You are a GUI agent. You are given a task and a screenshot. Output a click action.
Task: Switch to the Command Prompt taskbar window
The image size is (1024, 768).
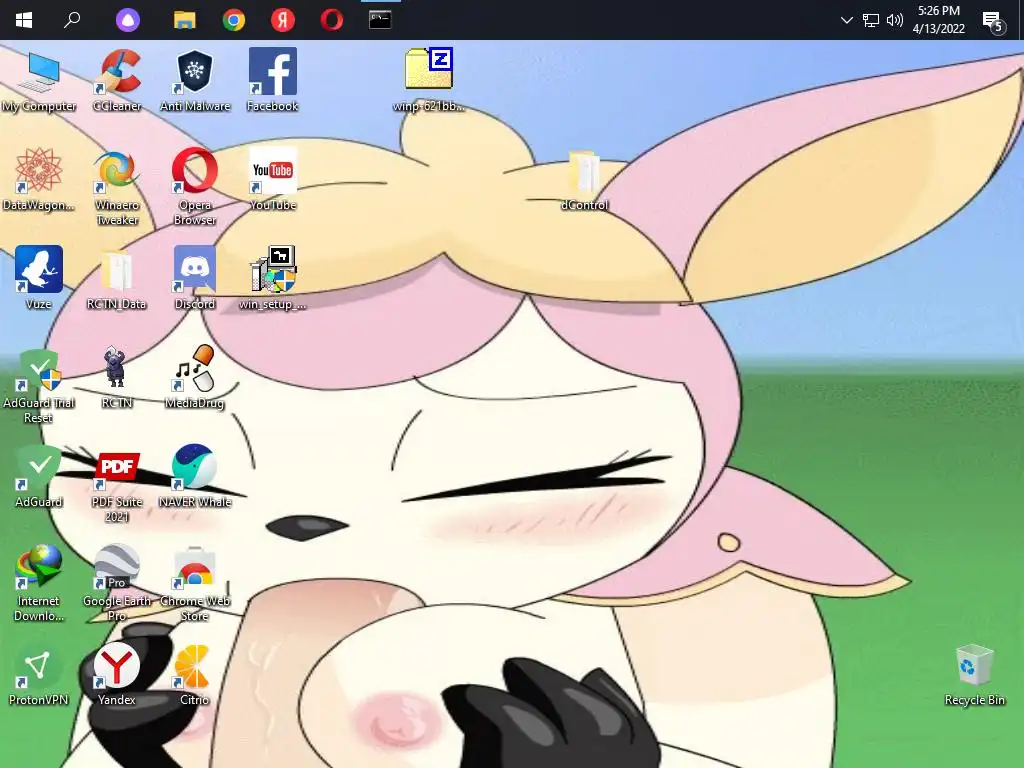tap(380, 20)
